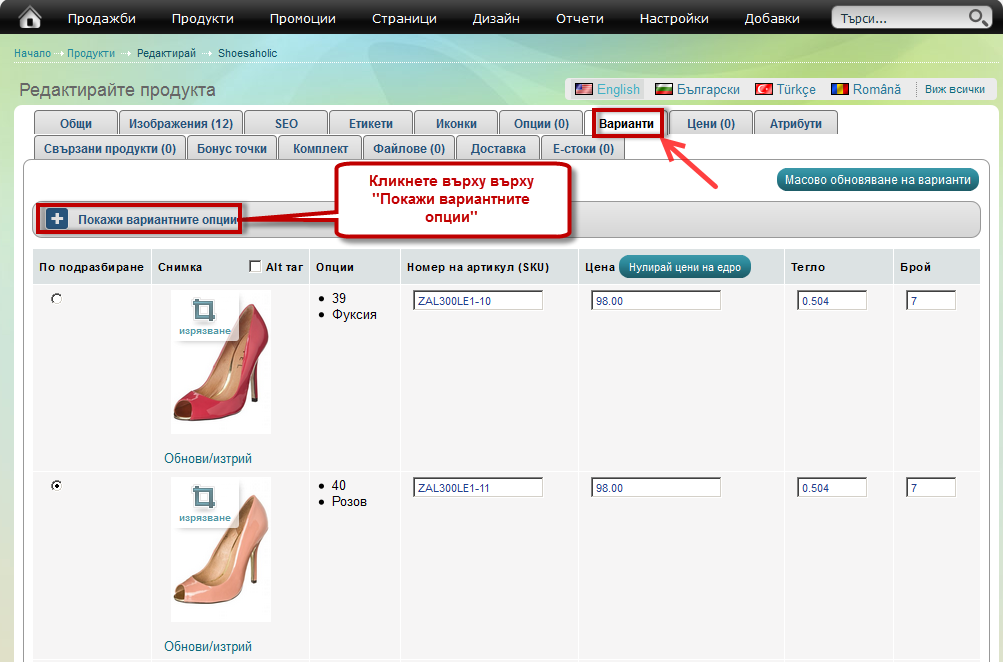Select the size 40 Розов default radio
The height and width of the screenshot is (662, 1003).
[x=56, y=485]
